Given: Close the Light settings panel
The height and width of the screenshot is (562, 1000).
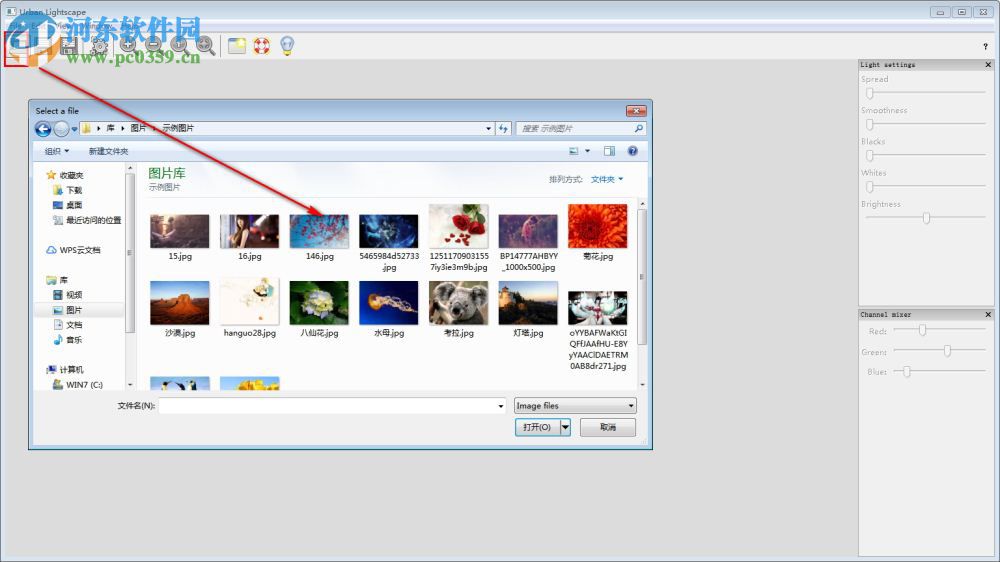Looking at the screenshot, I should coord(988,64).
